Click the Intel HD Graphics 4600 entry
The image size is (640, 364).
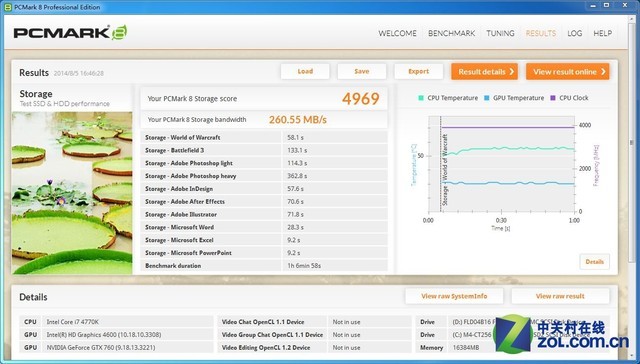tap(104, 335)
